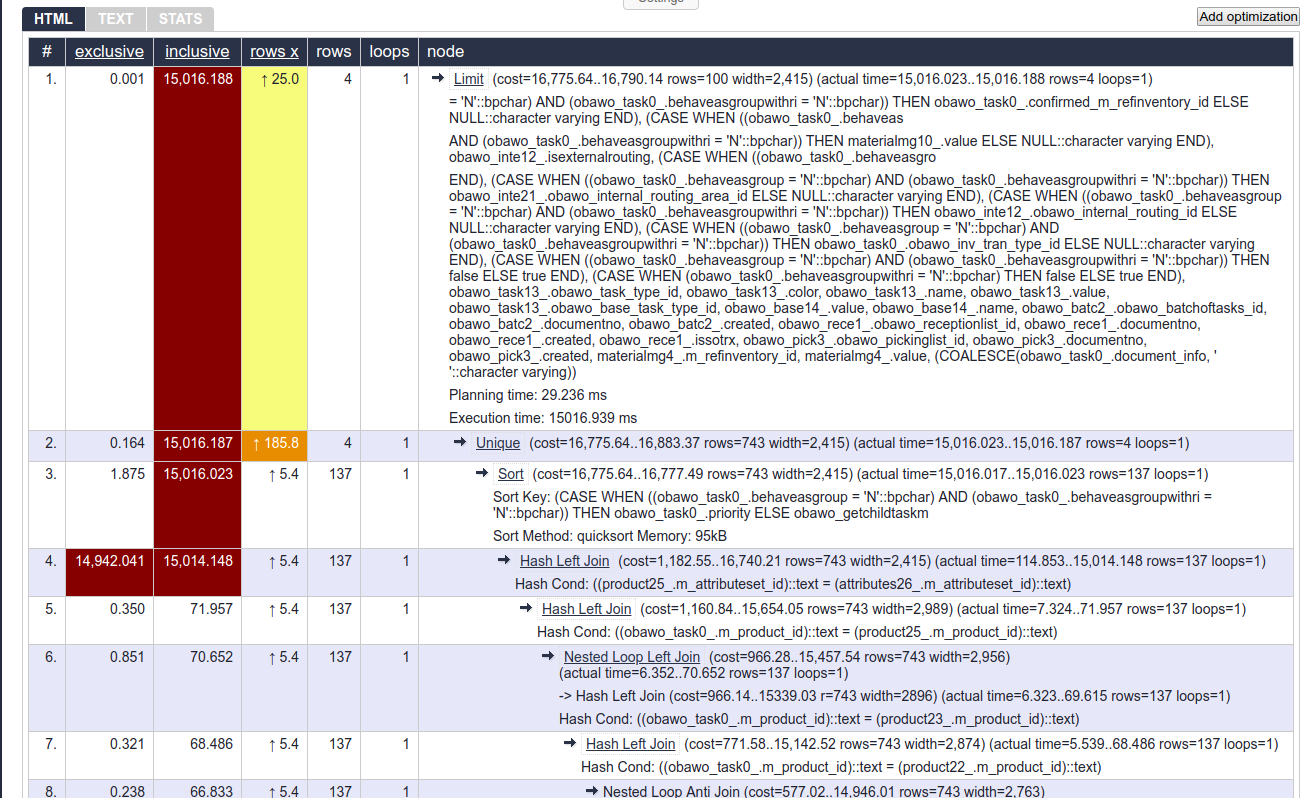This screenshot has width=1303, height=798.
Task: Open the Limit node link
Action: tap(468, 79)
